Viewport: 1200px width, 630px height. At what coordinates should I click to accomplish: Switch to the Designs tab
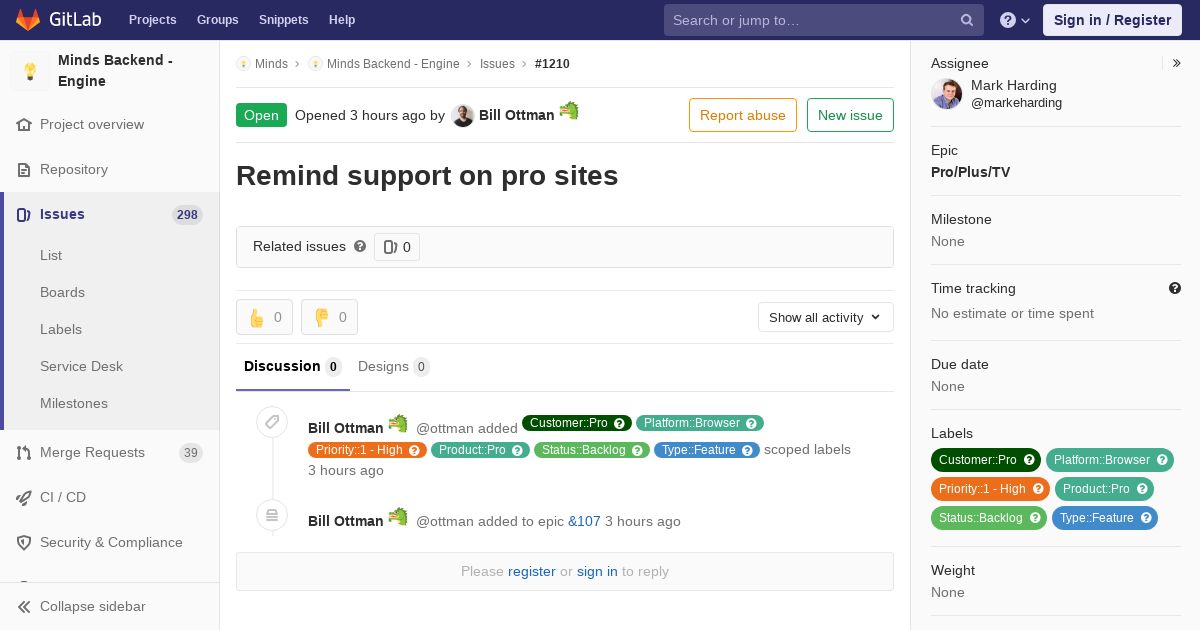click(x=394, y=366)
